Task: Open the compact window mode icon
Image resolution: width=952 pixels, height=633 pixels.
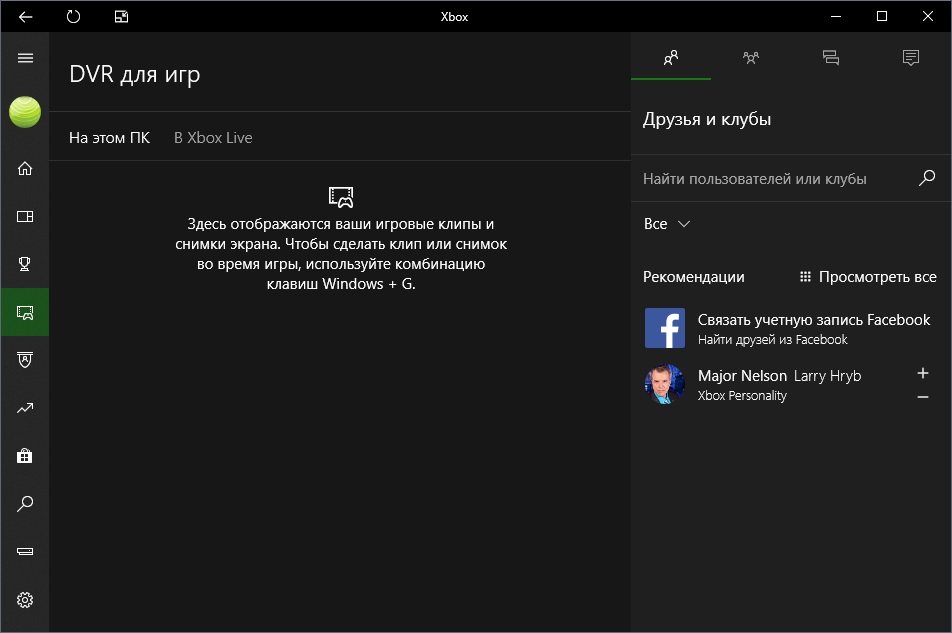Action: pyautogui.click(x=121, y=16)
